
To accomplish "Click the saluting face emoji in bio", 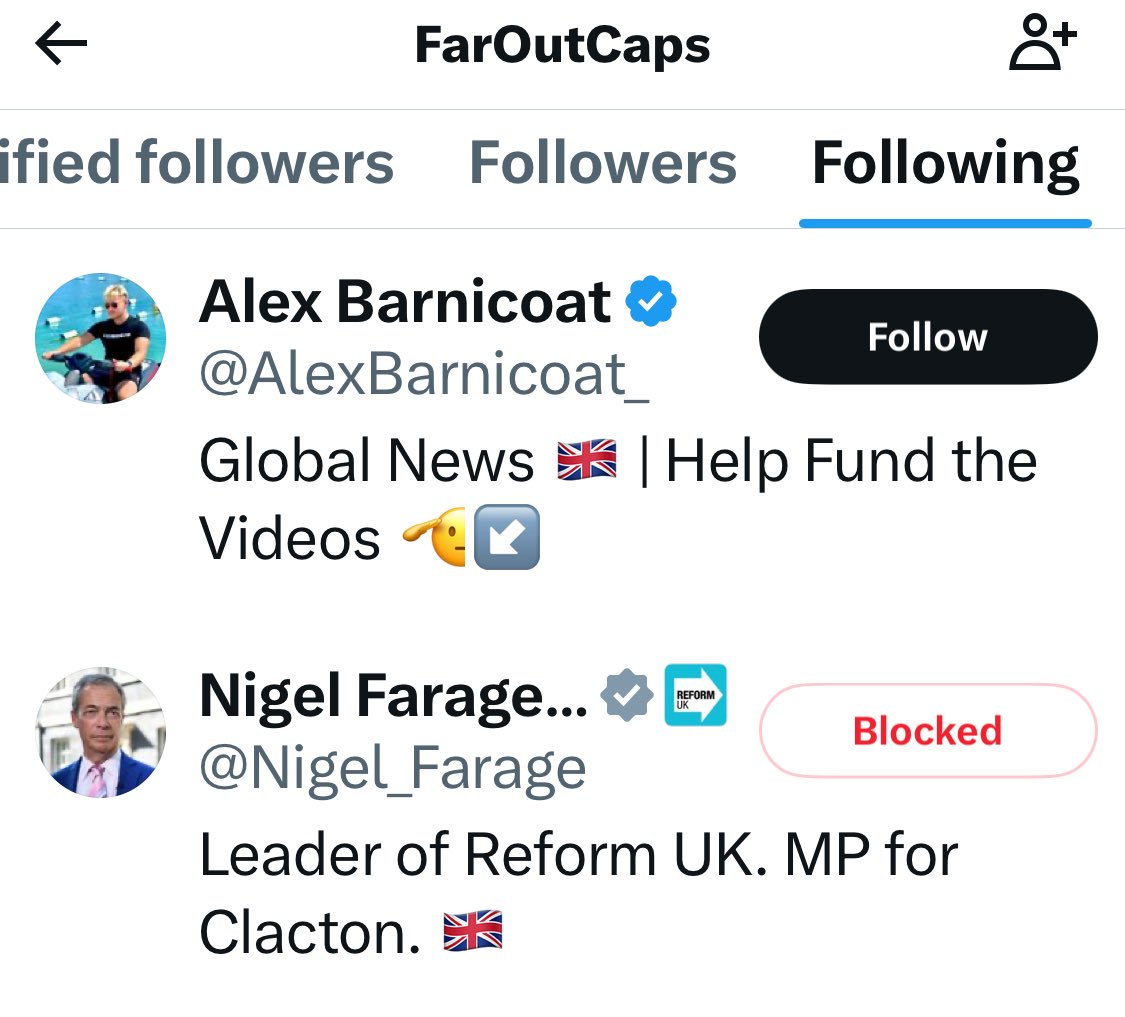I will click(x=435, y=536).
